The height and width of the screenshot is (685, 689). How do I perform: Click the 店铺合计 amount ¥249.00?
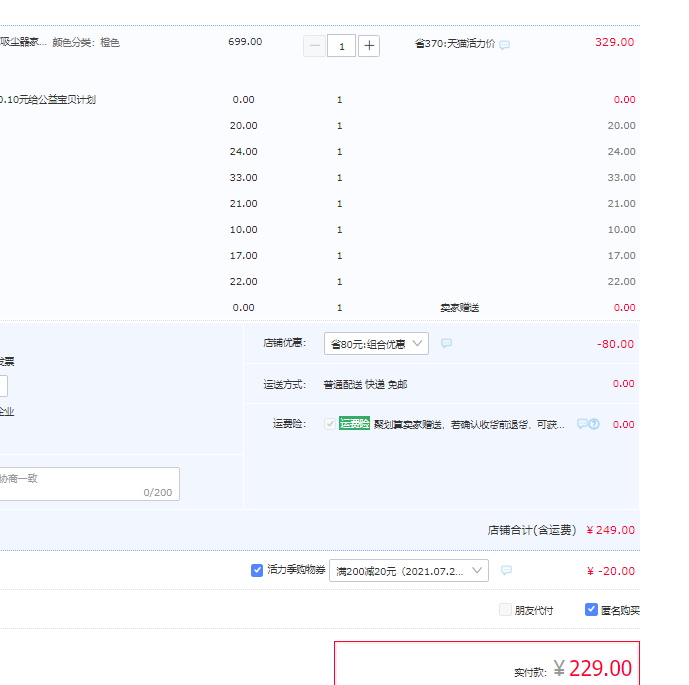point(611,530)
